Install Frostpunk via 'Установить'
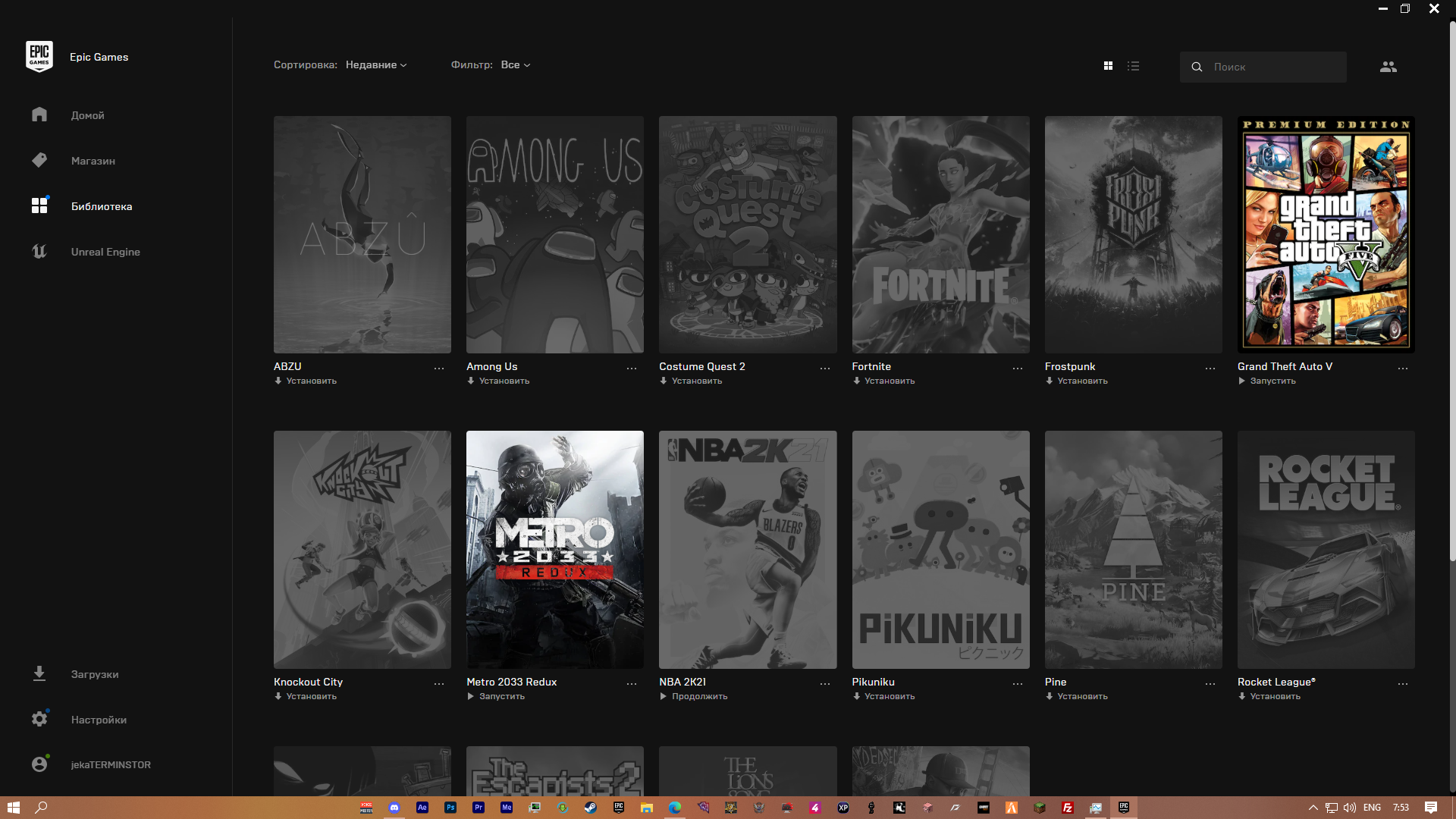1456x819 pixels. [1077, 381]
